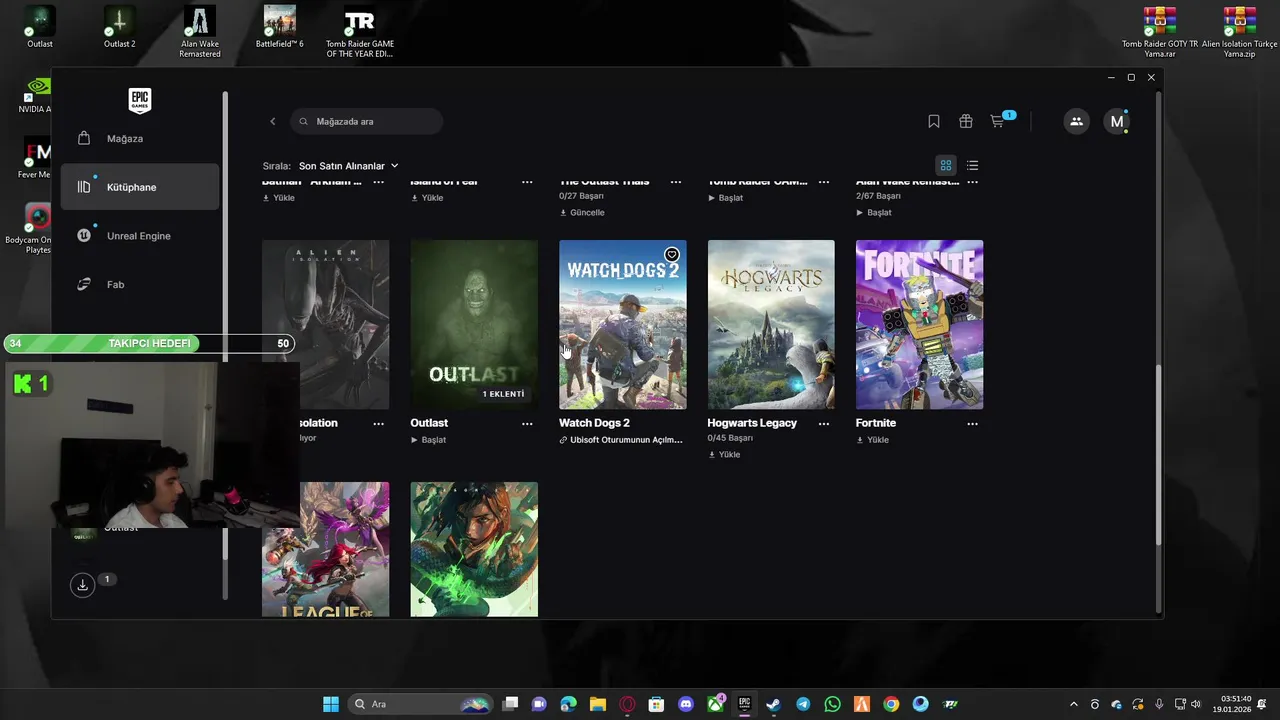Open Alien Isolation cover thumbnail
Viewport: 1280px width, 720px height.
(x=326, y=324)
